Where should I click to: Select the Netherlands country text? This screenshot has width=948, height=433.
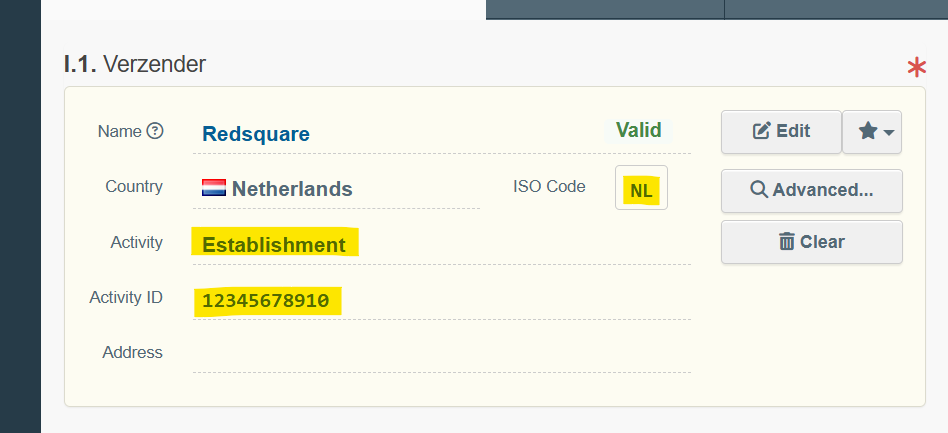tap(292, 189)
